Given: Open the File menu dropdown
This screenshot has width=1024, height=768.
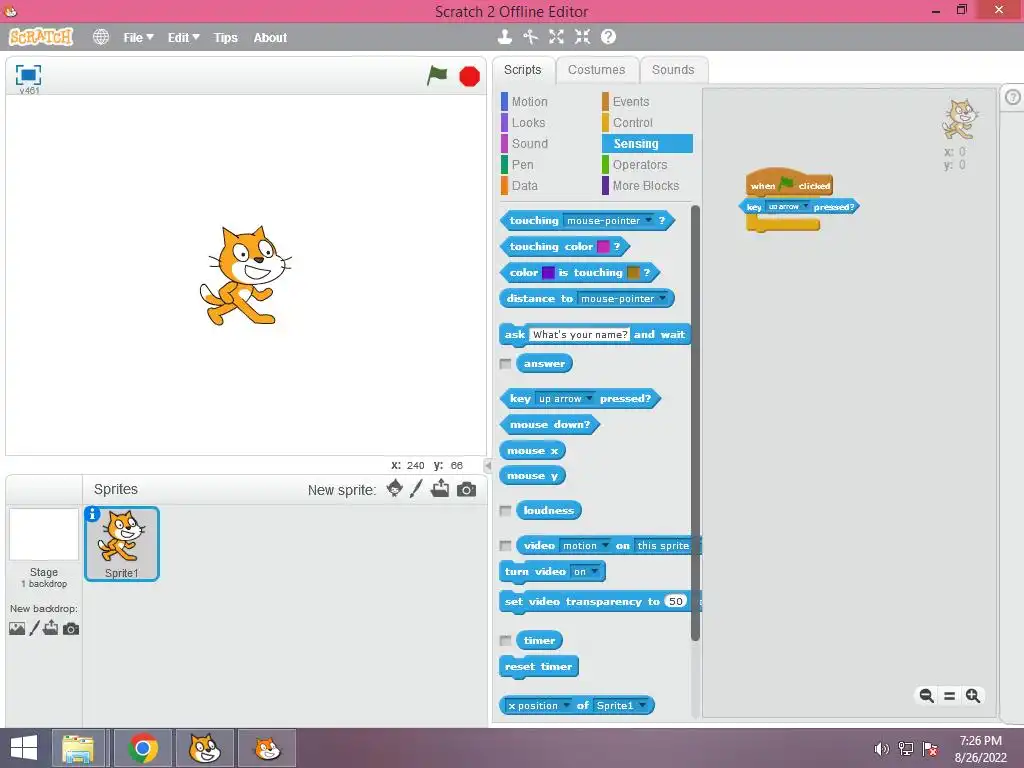Looking at the screenshot, I should (x=138, y=38).
